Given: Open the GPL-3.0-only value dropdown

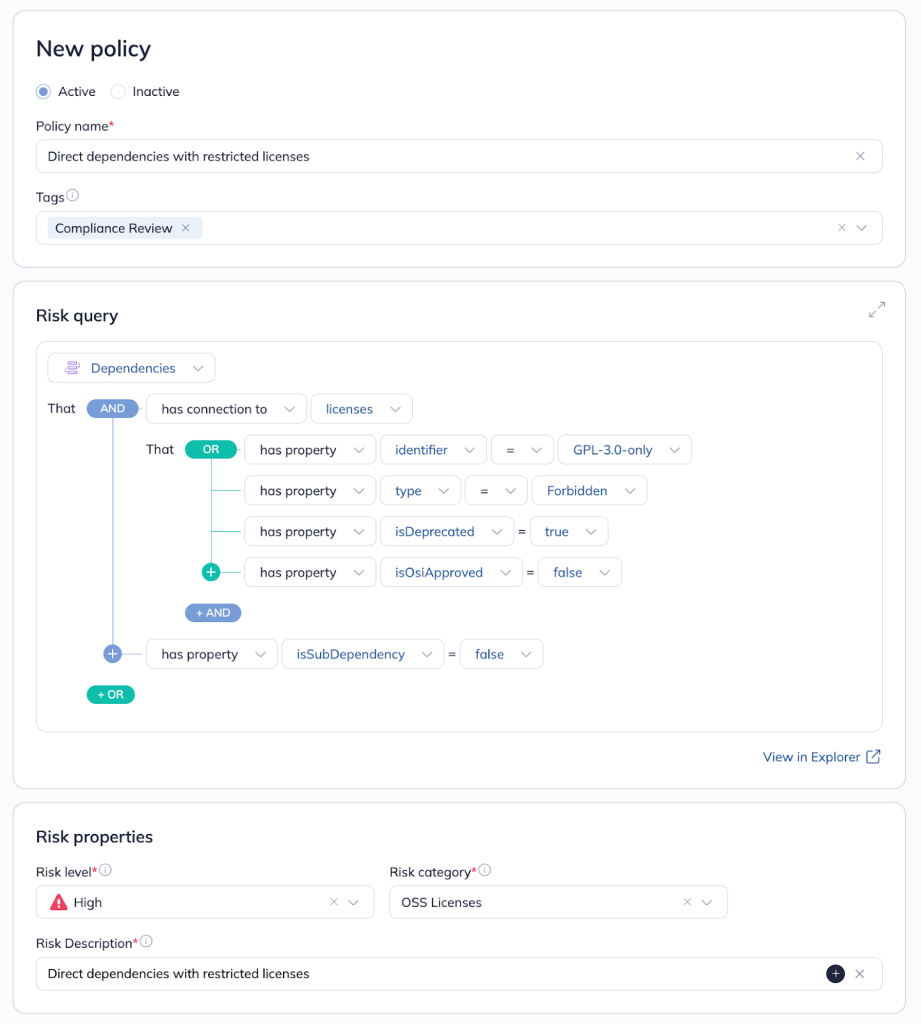Looking at the screenshot, I should coord(624,450).
